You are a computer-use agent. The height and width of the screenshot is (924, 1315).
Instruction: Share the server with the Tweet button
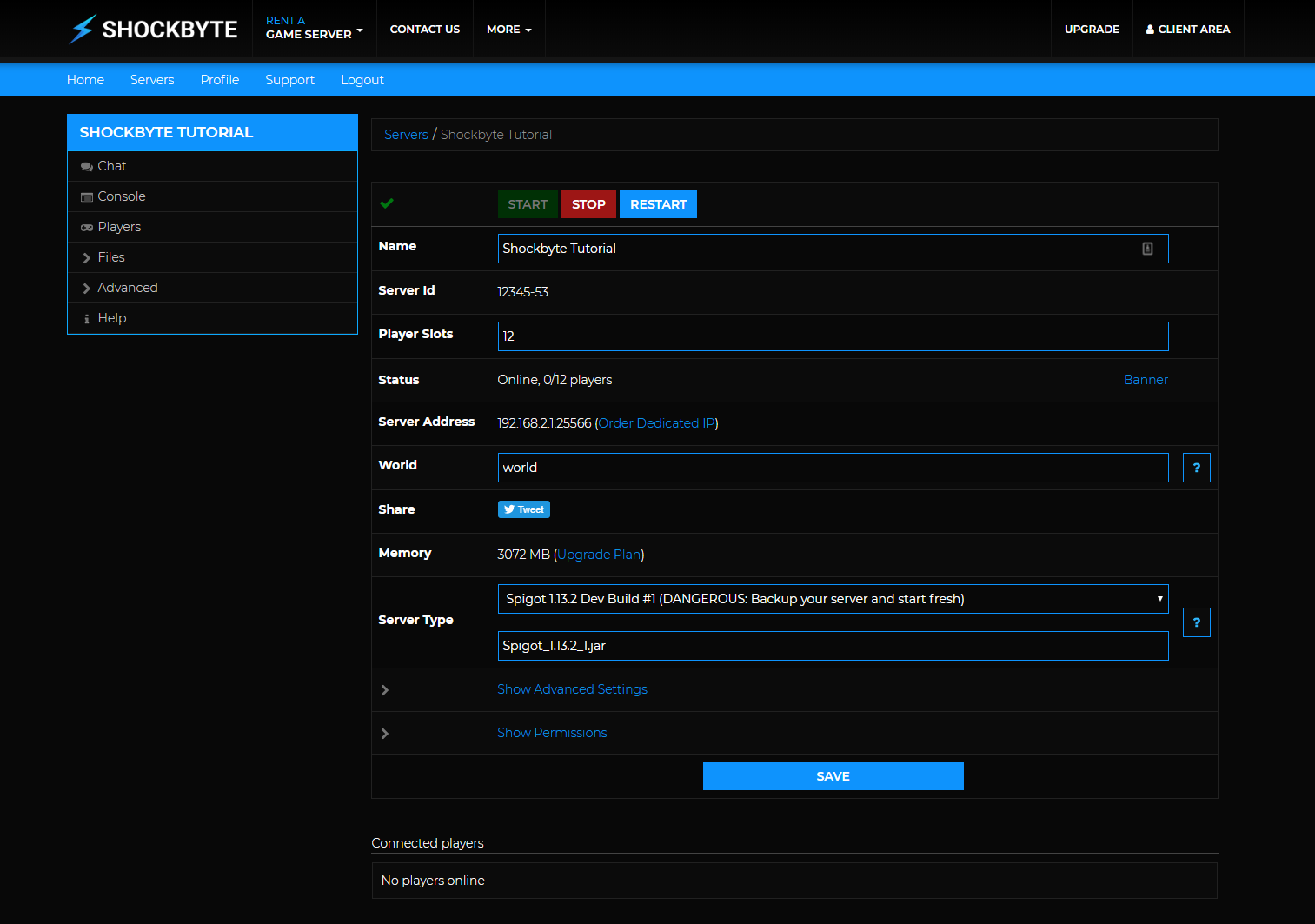pyautogui.click(x=523, y=509)
